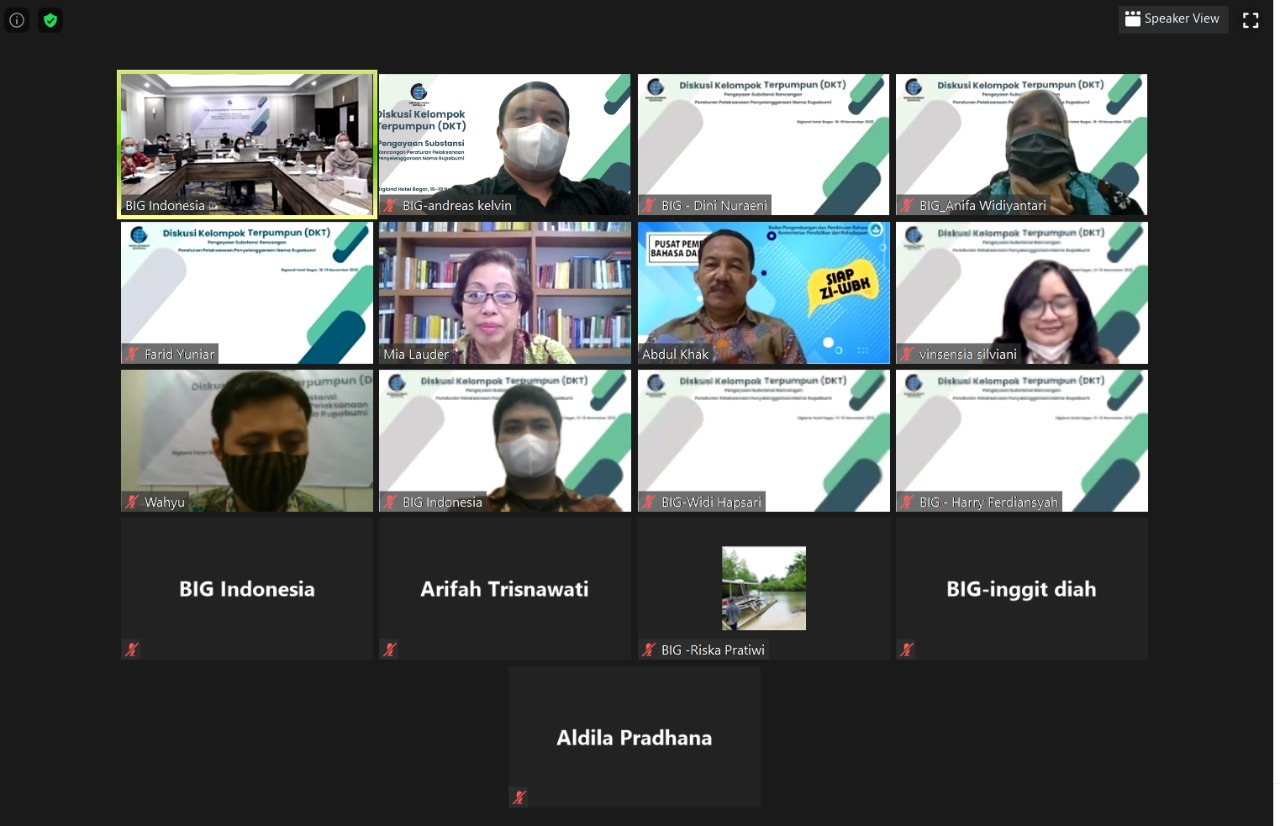
Task: Click the BIG_Anifa Widiyantari name label
Action: 982,206
